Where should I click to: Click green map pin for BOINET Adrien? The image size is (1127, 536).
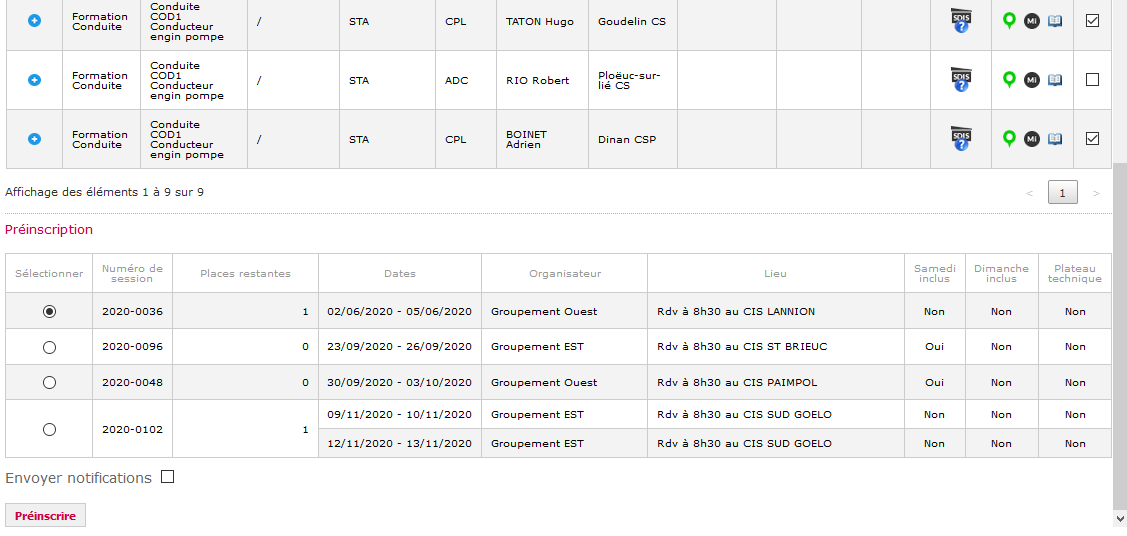[1010, 139]
